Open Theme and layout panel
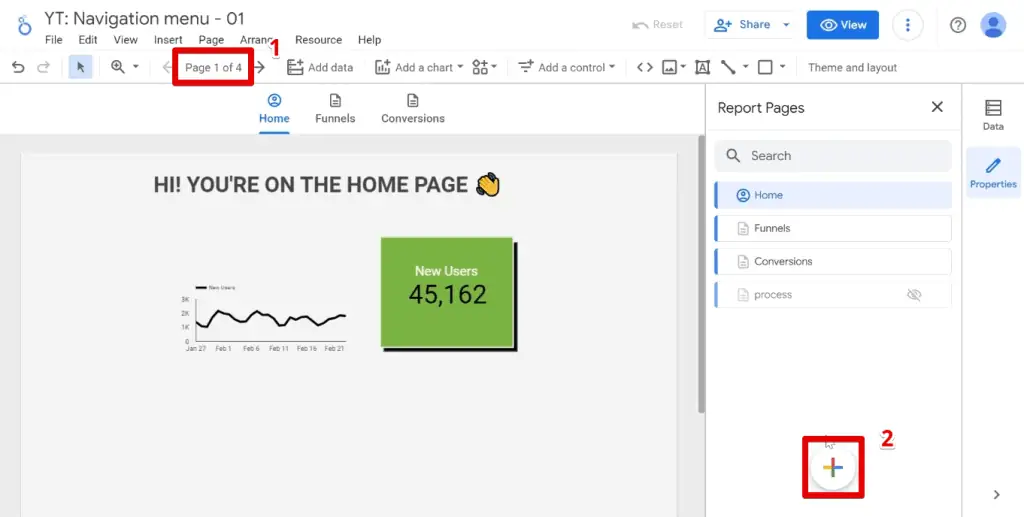This screenshot has height=517, width=1024. pyautogui.click(x=852, y=67)
